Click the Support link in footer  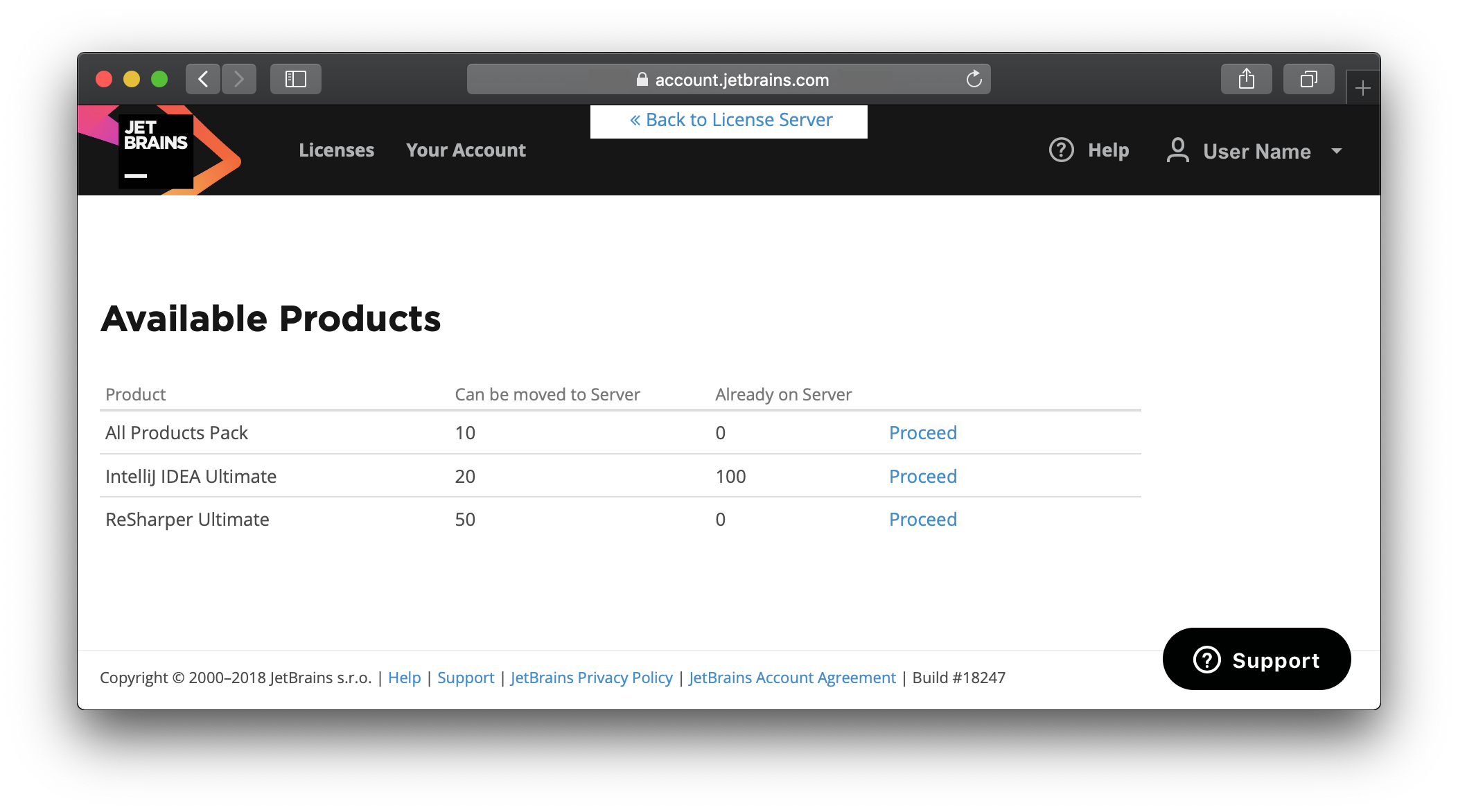coord(464,677)
